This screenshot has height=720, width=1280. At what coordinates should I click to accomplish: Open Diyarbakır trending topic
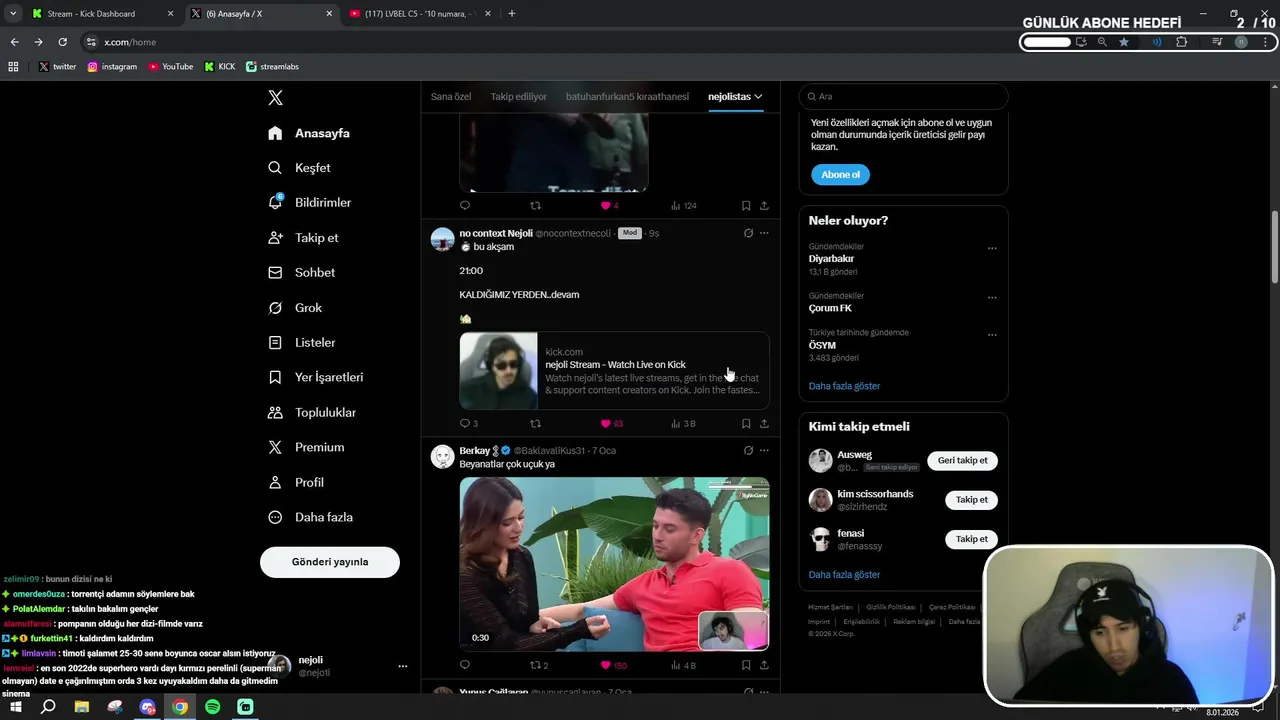[831, 259]
